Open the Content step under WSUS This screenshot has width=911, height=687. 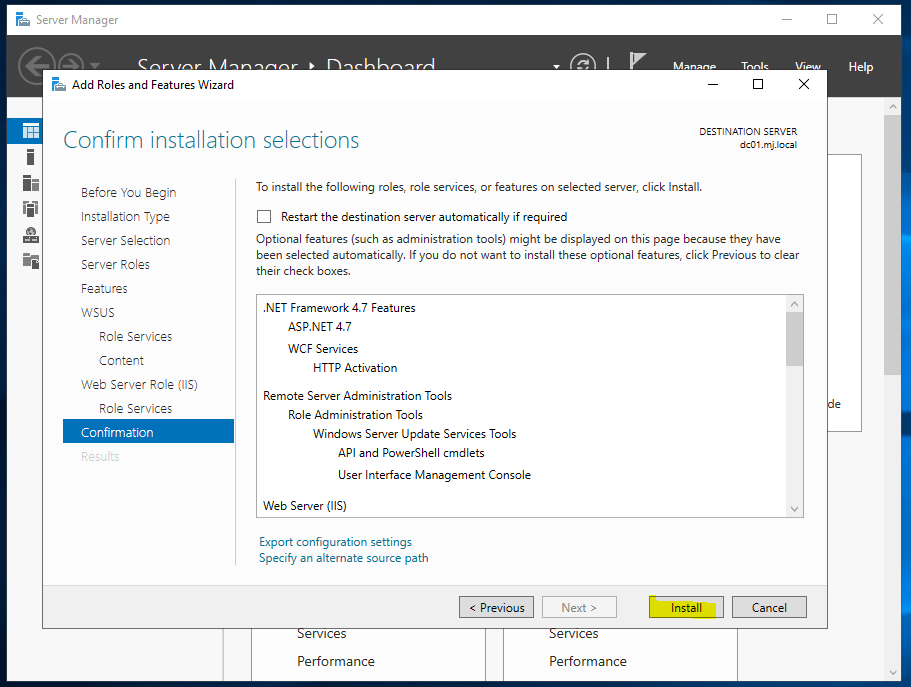121,360
